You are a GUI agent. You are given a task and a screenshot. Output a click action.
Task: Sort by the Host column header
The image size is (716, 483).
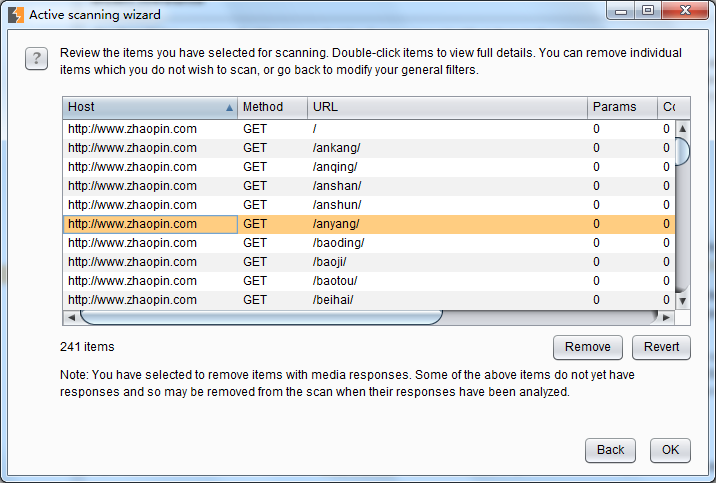(150, 107)
